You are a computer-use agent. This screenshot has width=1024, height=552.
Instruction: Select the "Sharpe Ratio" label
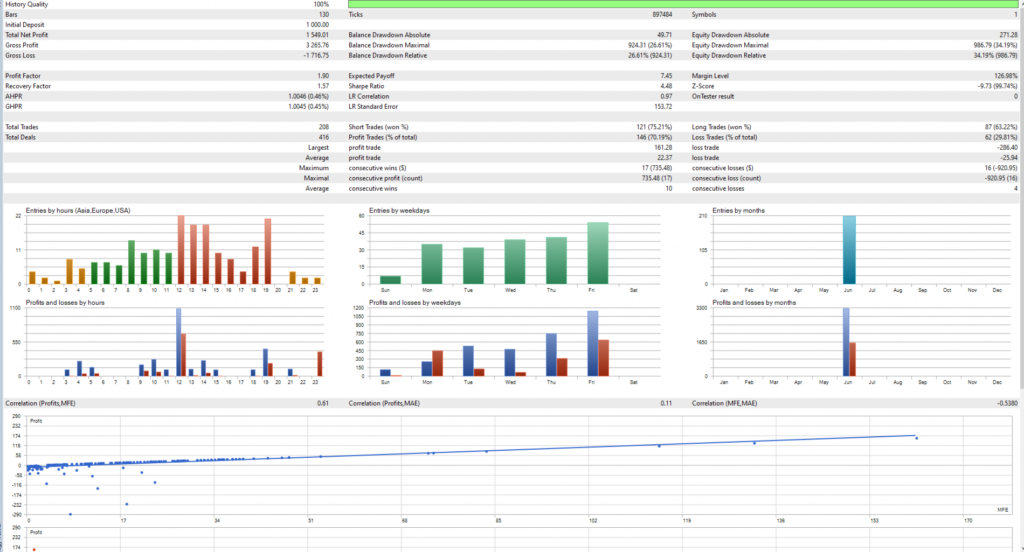click(x=366, y=86)
